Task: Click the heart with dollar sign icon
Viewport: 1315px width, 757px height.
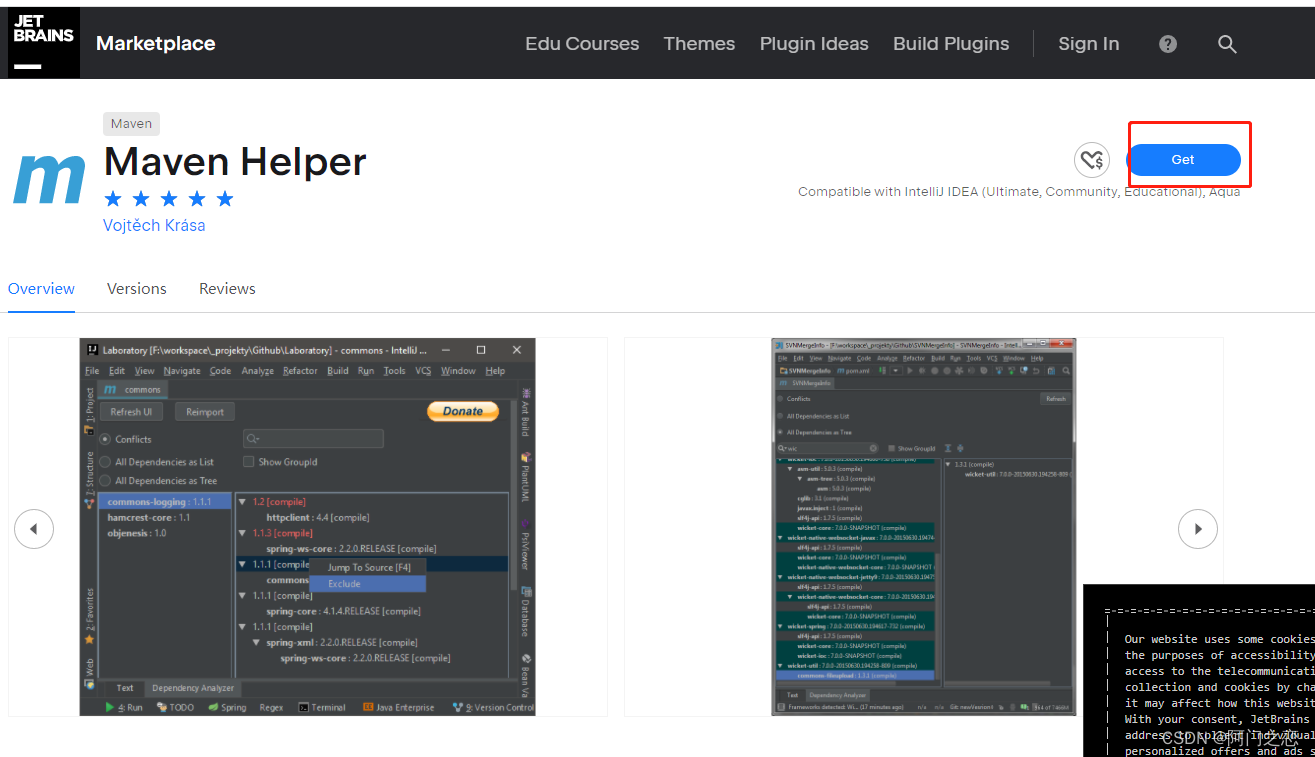Action: 1092,160
